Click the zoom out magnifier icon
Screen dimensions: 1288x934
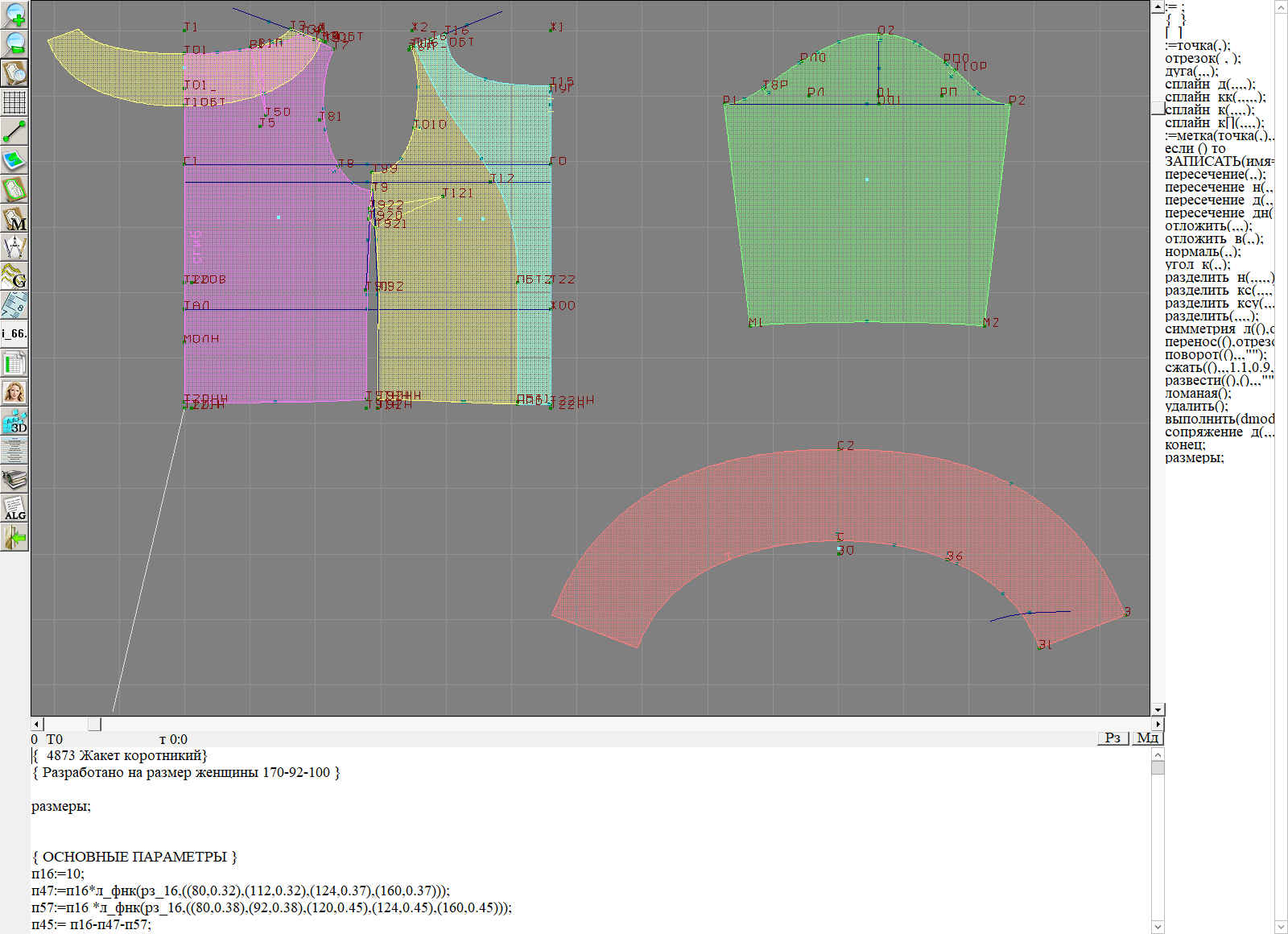pos(14,43)
